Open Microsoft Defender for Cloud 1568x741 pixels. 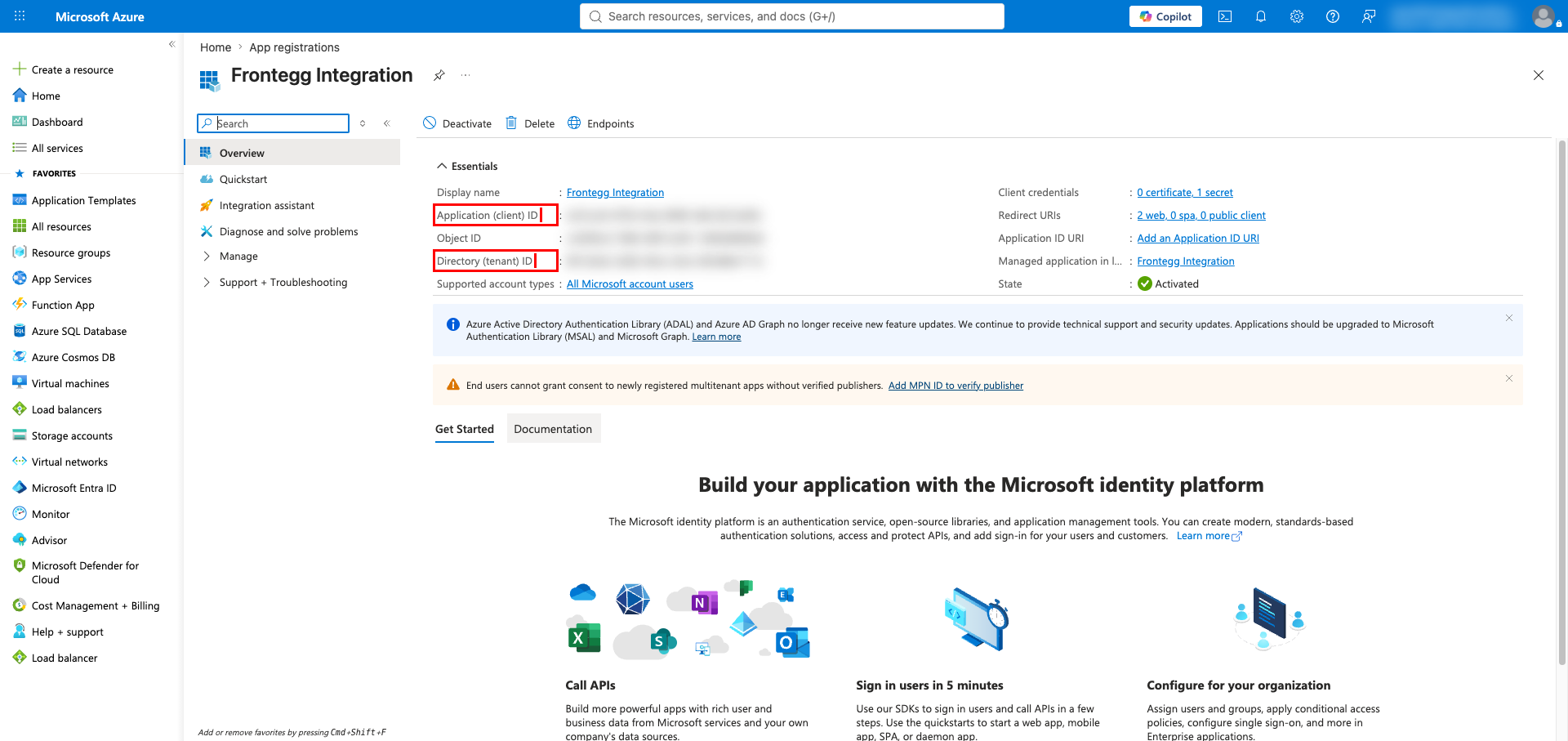pos(85,572)
